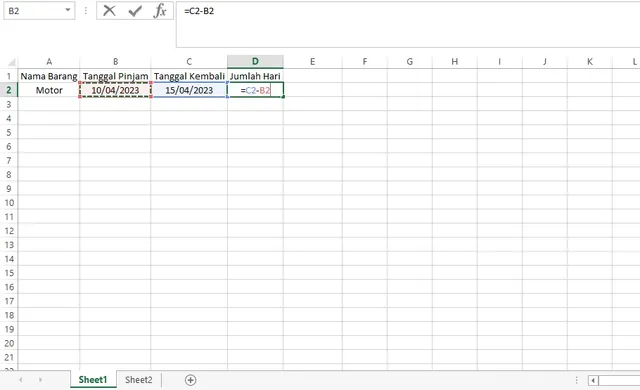
Task: Switch to Sheet2 tab
Action: pyautogui.click(x=138, y=380)
